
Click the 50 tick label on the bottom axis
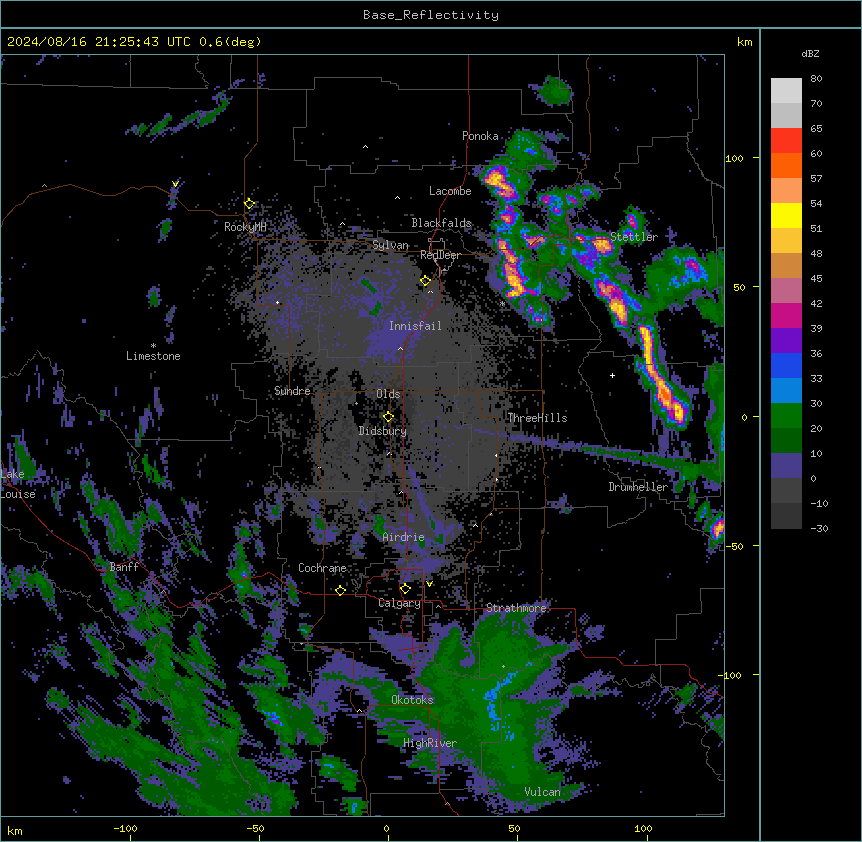pyautogui.click(x=514, y=828)
